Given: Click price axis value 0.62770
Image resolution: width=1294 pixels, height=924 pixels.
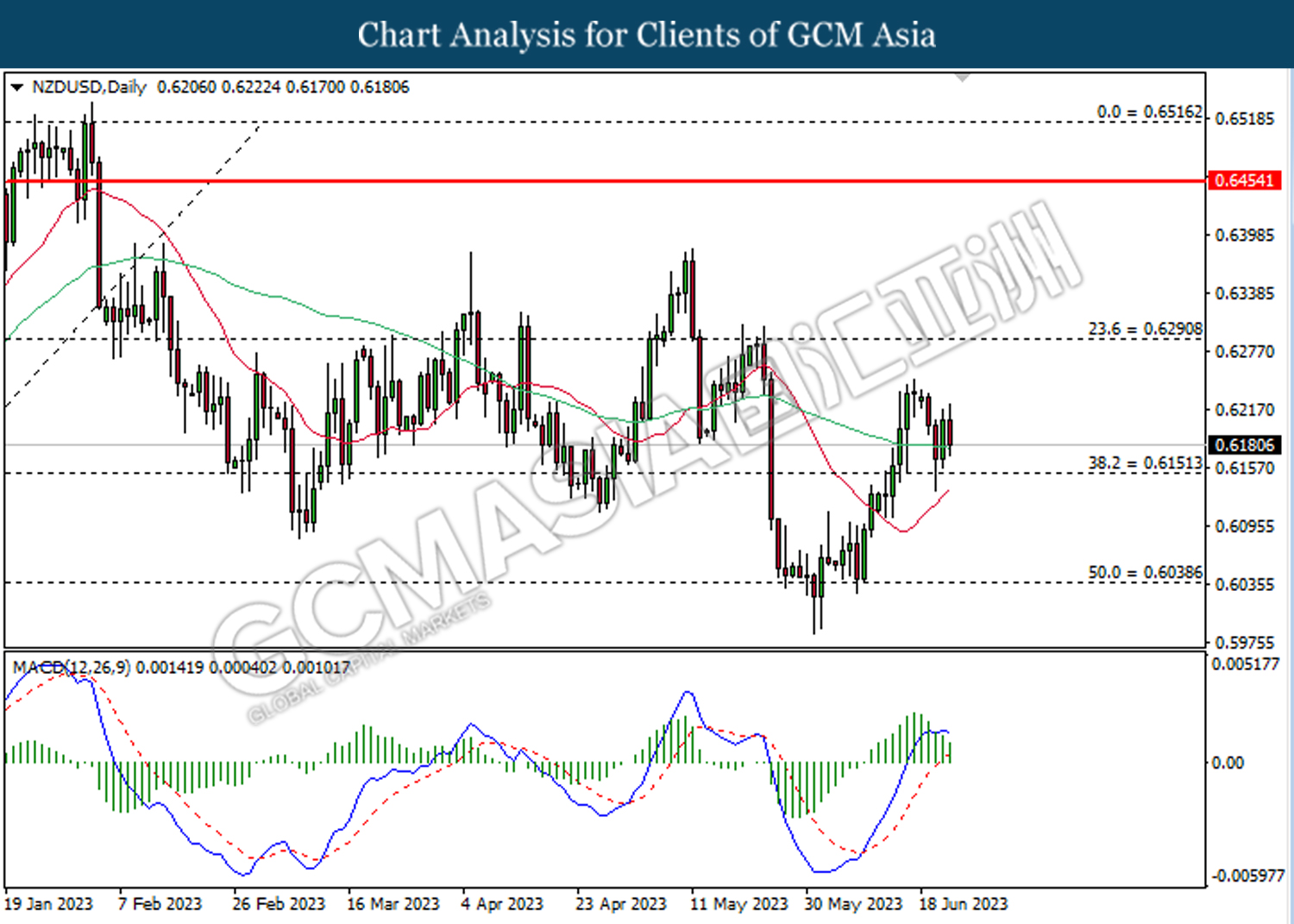Looking at the screenshot, I should tap(1244, 351).
